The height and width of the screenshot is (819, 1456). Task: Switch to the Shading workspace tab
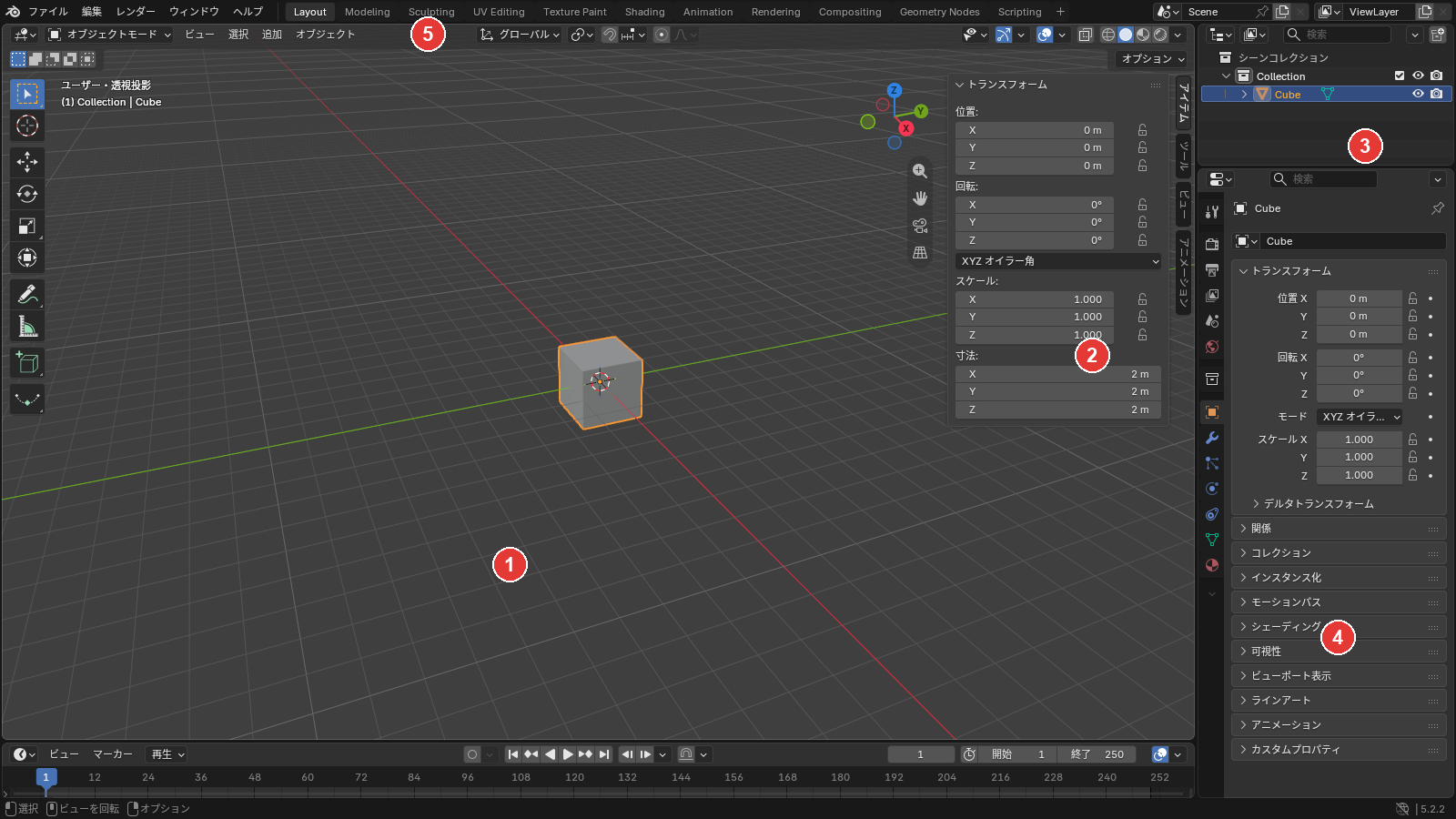tap(645, 12)
